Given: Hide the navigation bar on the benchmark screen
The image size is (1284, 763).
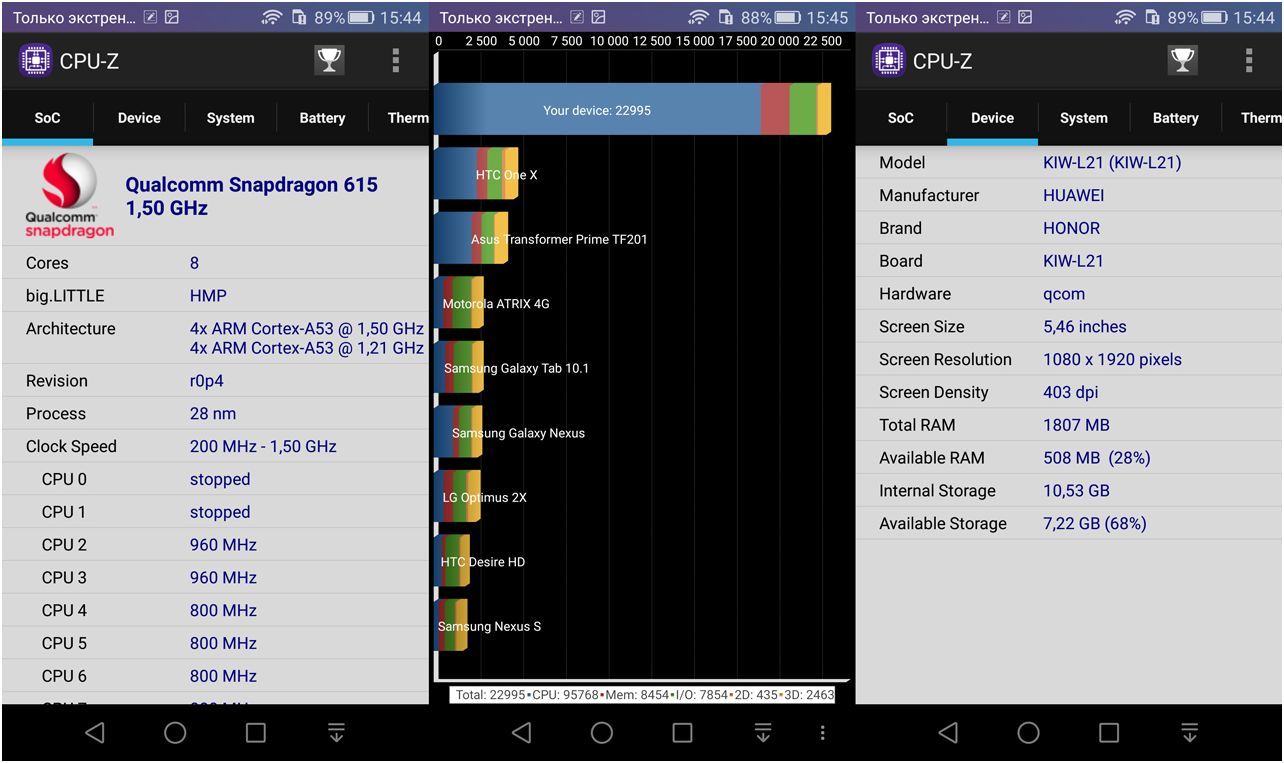Looking at the screenshot, I should click(762, 733).
